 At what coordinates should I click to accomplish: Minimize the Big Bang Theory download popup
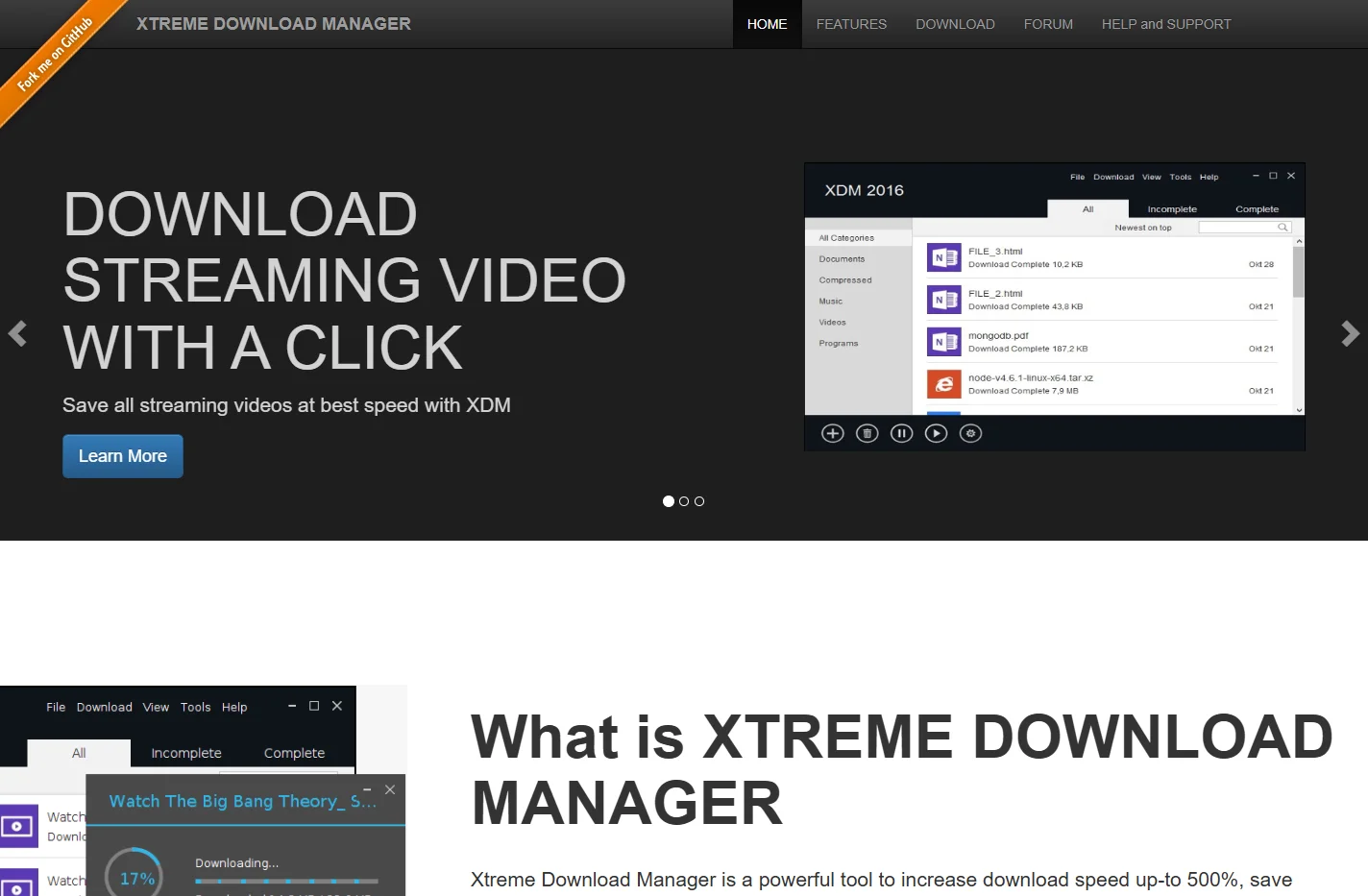point(367,790)
